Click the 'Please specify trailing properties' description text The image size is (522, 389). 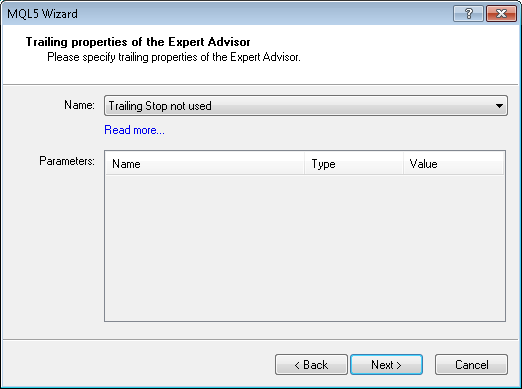click(174, 57)
